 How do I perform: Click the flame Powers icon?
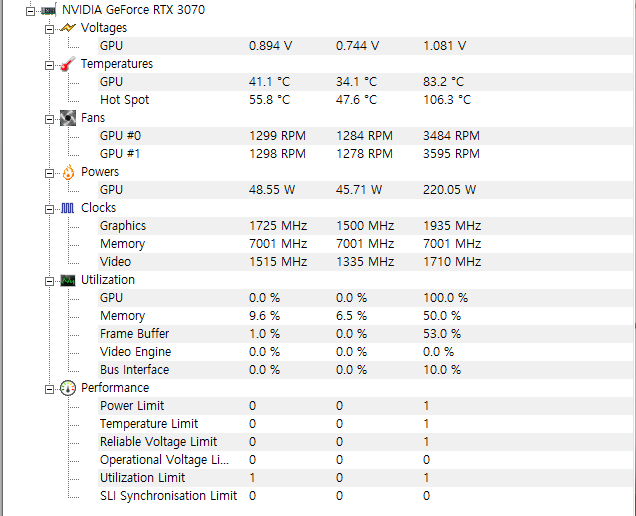pos(68,172)
